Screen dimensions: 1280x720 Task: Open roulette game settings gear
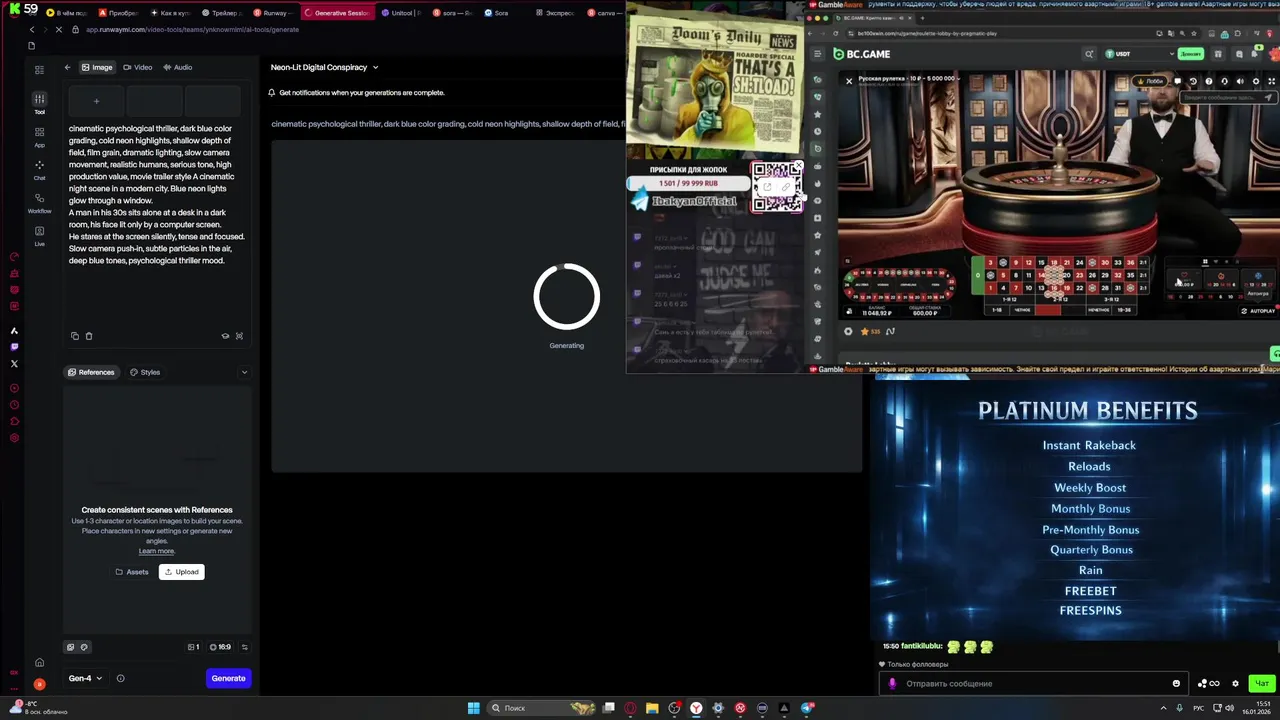click(1256, 81)
